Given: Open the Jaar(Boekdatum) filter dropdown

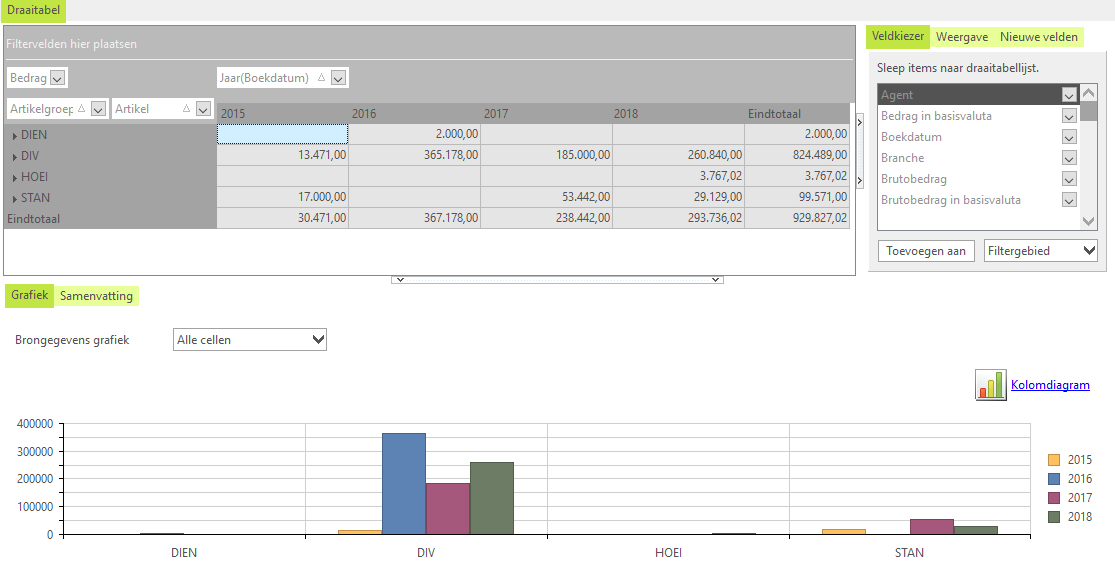Looking at the screenshot, I should 338,78.
